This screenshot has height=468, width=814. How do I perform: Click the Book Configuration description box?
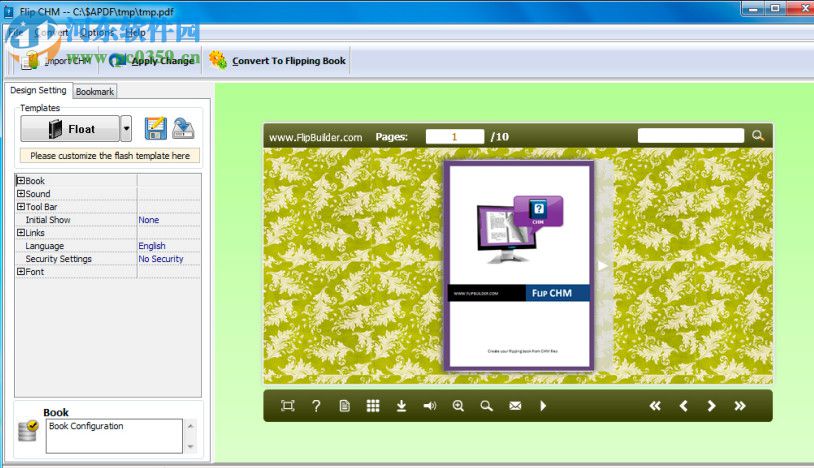tap(114, 436)
